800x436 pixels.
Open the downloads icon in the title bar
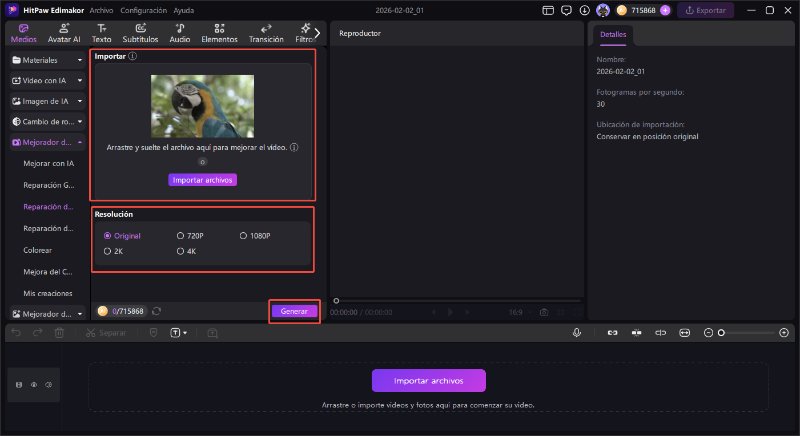[x=585, y=10]
